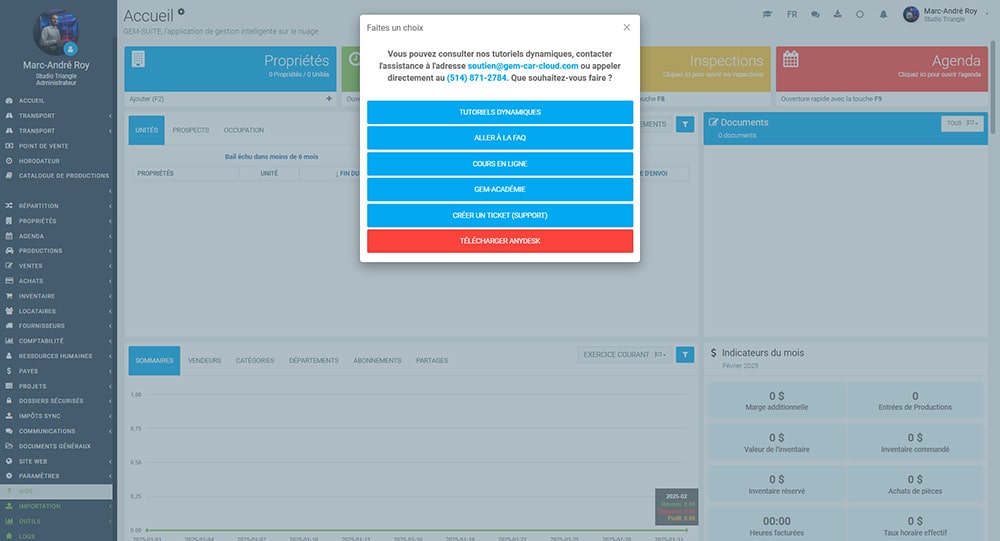Click the gear icon next to Accueil
1000x541 pixels.
[x=181, y=12]
